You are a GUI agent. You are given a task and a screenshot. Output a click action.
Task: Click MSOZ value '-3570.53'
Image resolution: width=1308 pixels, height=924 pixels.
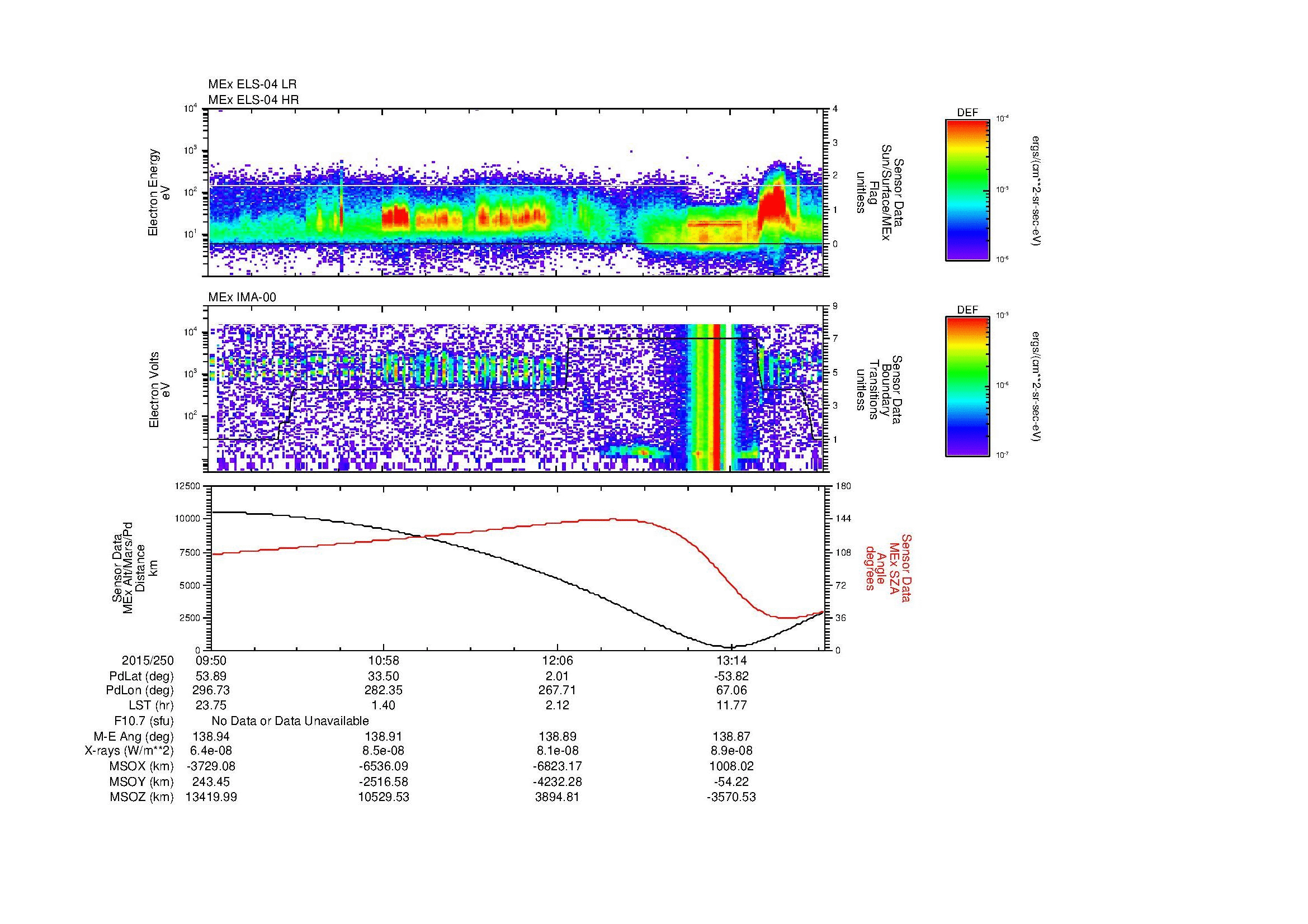click(731, 797)
